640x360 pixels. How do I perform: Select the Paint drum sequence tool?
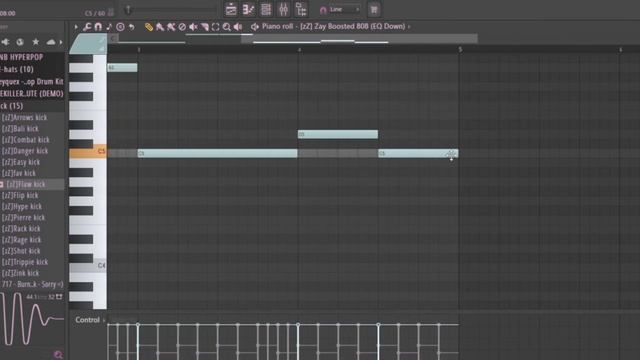coord(171,27)
